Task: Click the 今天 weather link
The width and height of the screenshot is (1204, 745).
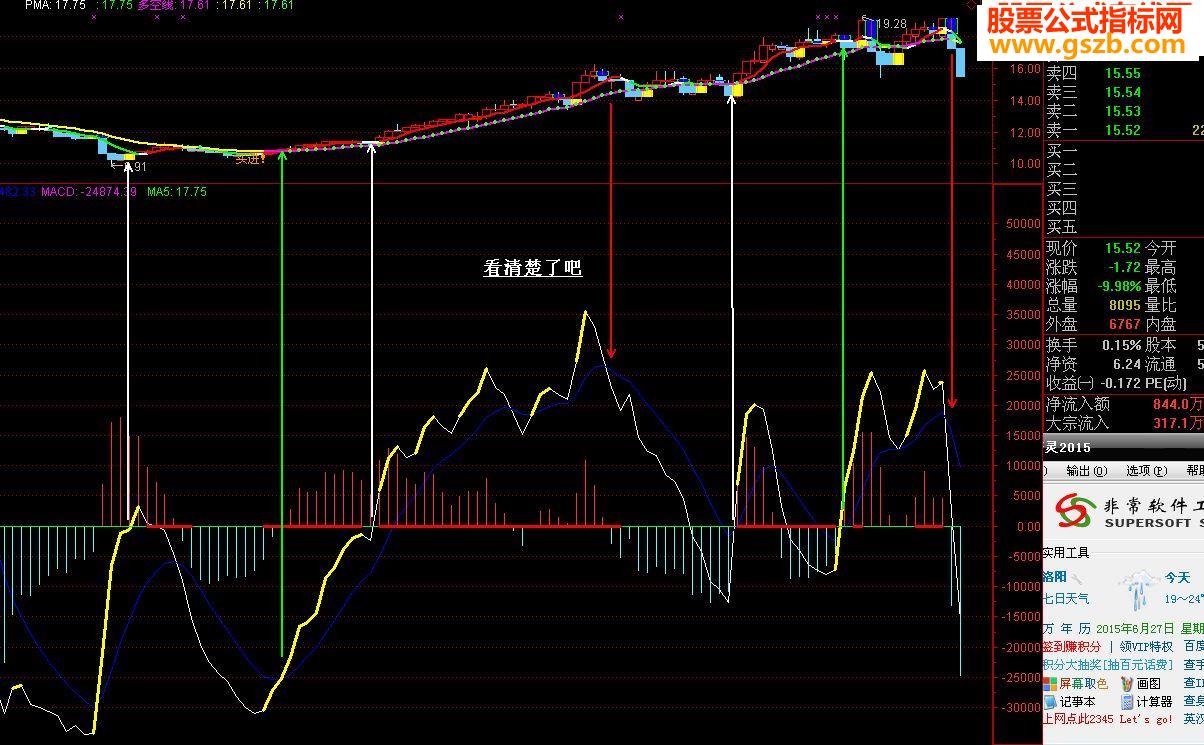Action: coord(1177,578)
